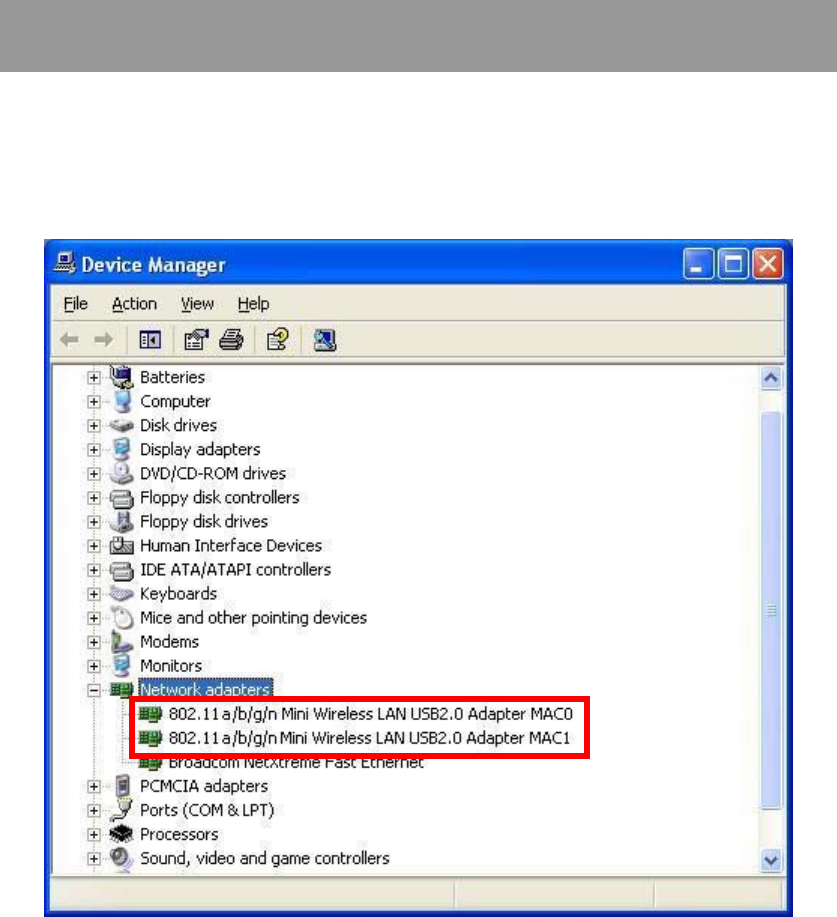Viewport: 837px width, 917px height.
Task: Click the Device Manager title bar icon
Action: coord(65,264)
